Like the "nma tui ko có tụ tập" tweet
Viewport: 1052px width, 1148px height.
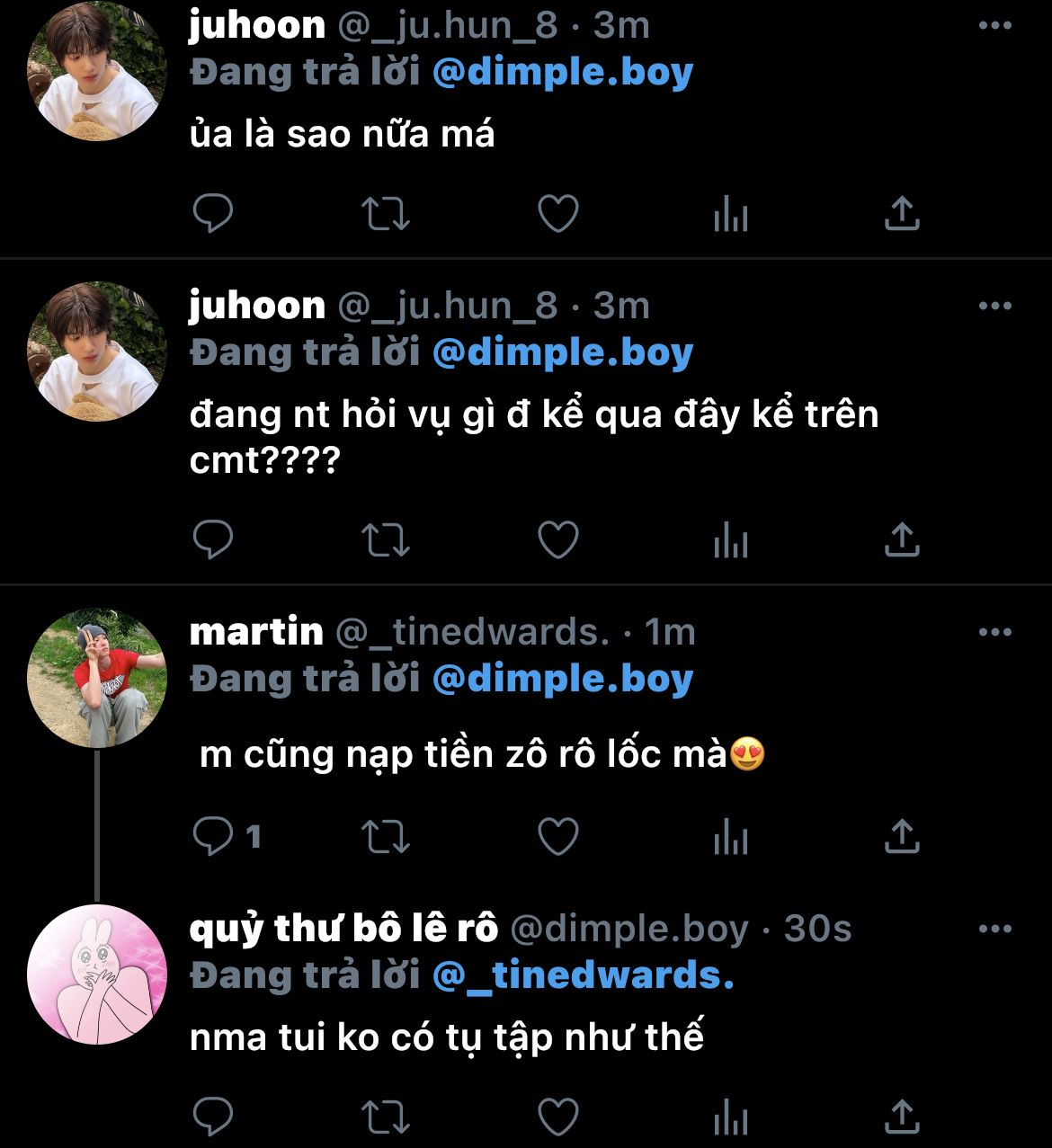click(557, 1117)
